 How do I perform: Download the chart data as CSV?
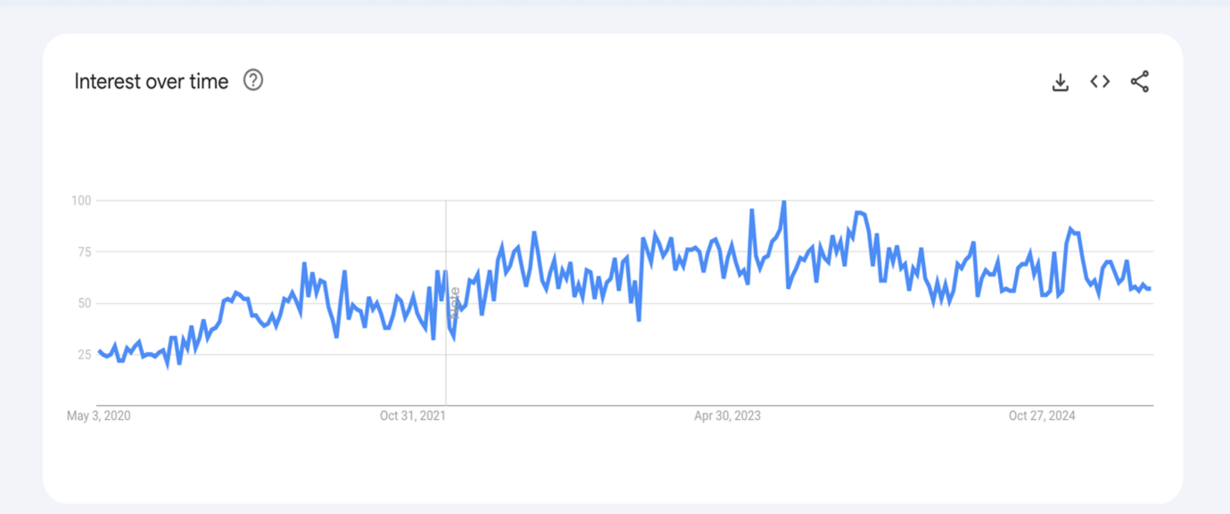1061,82
